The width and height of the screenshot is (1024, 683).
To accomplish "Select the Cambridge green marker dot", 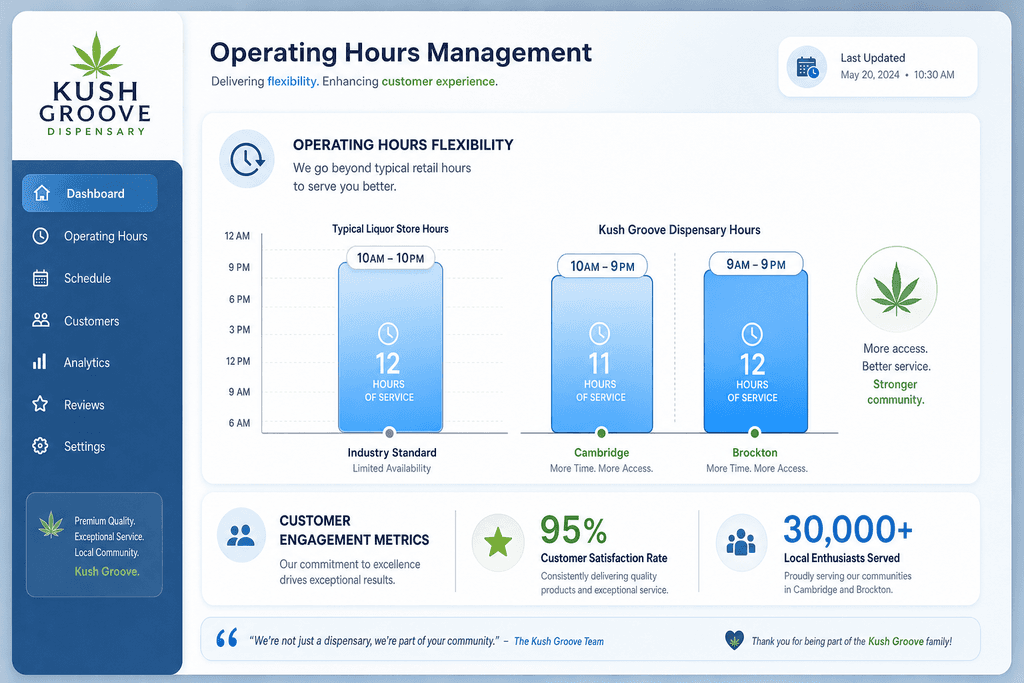I will click(x=601, y=432).
